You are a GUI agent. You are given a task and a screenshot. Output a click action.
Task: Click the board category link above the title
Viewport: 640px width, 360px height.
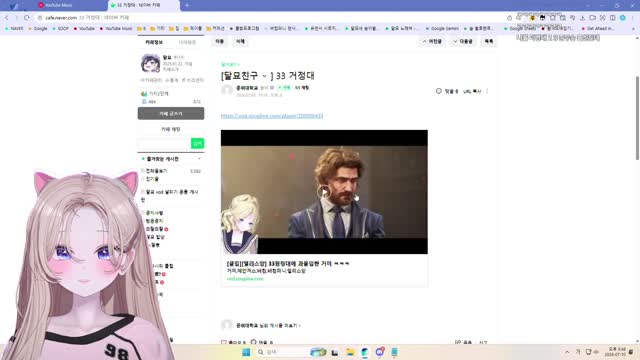click(230, 64)
